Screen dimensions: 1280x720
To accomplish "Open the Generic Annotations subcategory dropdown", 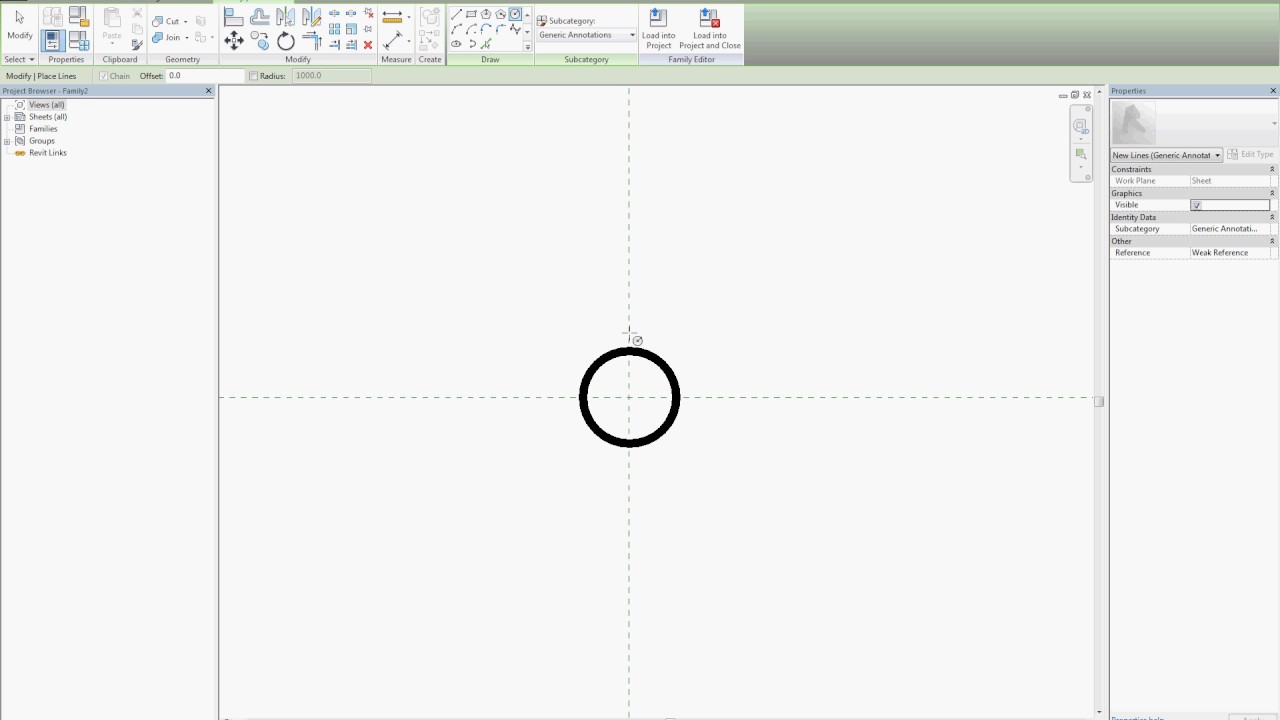I will pos(631,34).
